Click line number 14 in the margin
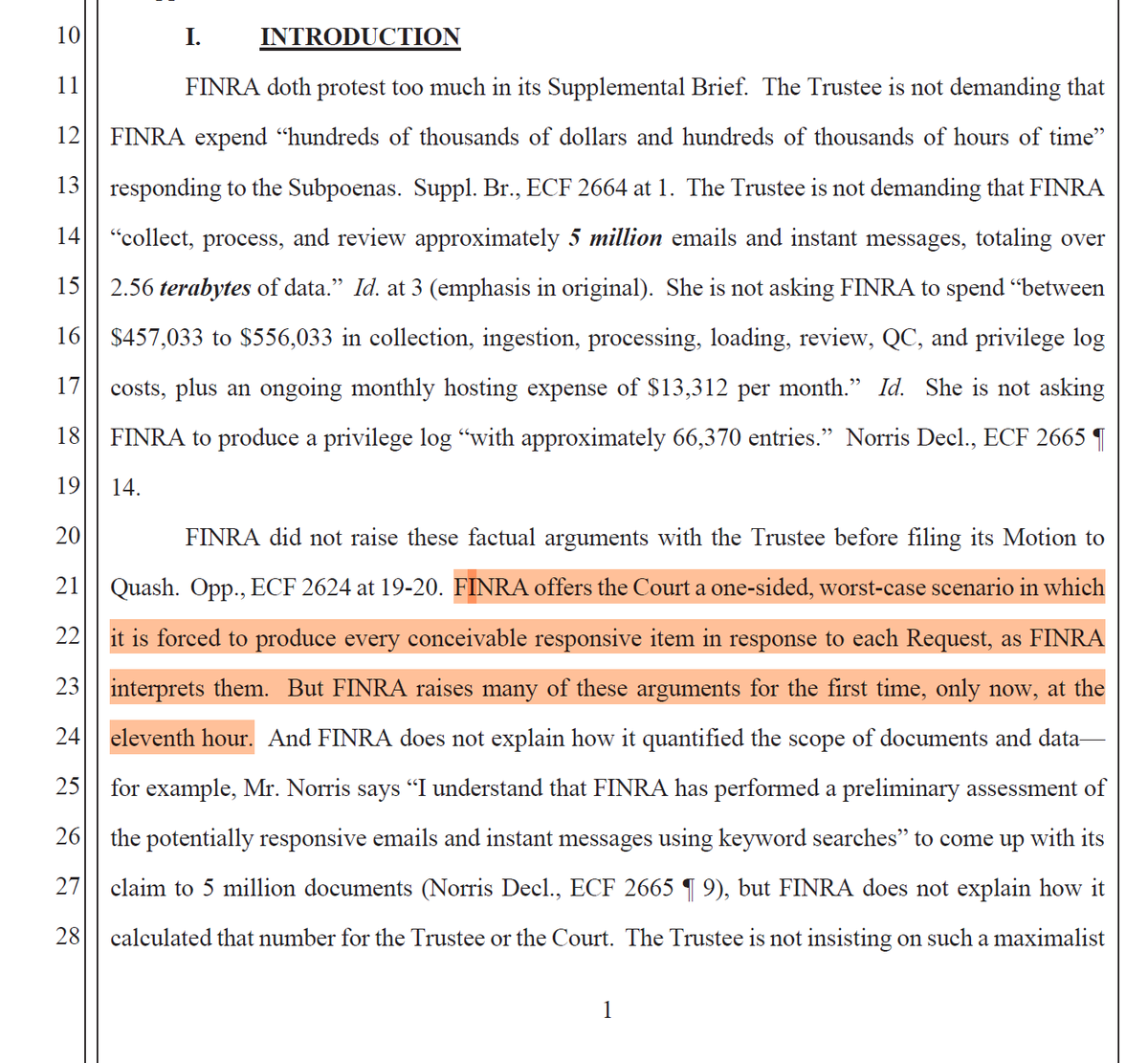 click(x=68, y=235)
